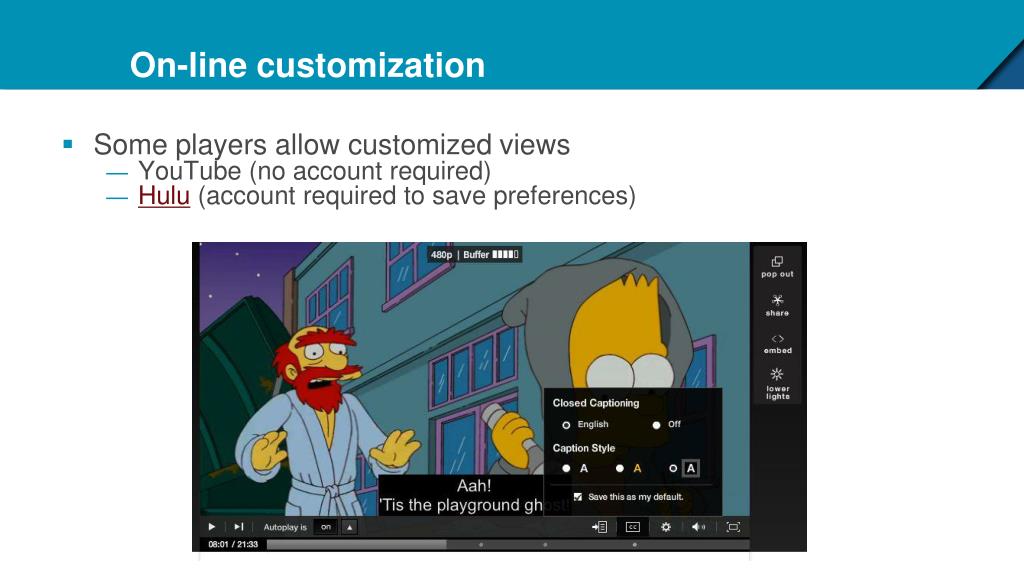Click the Closed Captioning heading

pos(596,403)
